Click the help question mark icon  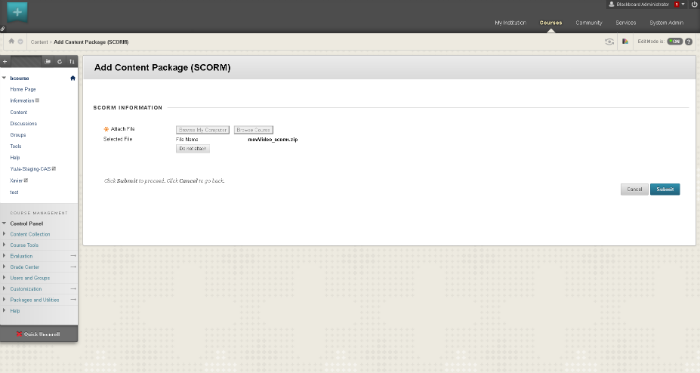(x=688, y=41)
